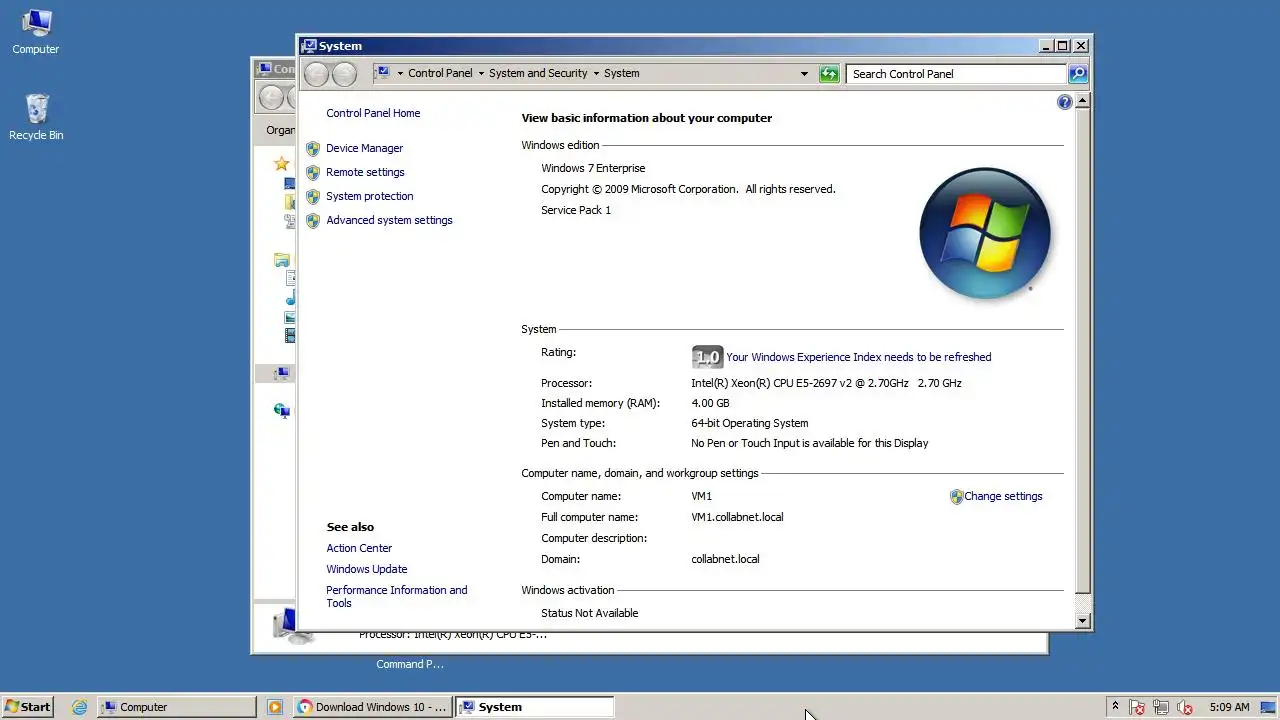Click the shield icon beside Device Manager
The image size is (1280, 720).
tap(313, 148)
